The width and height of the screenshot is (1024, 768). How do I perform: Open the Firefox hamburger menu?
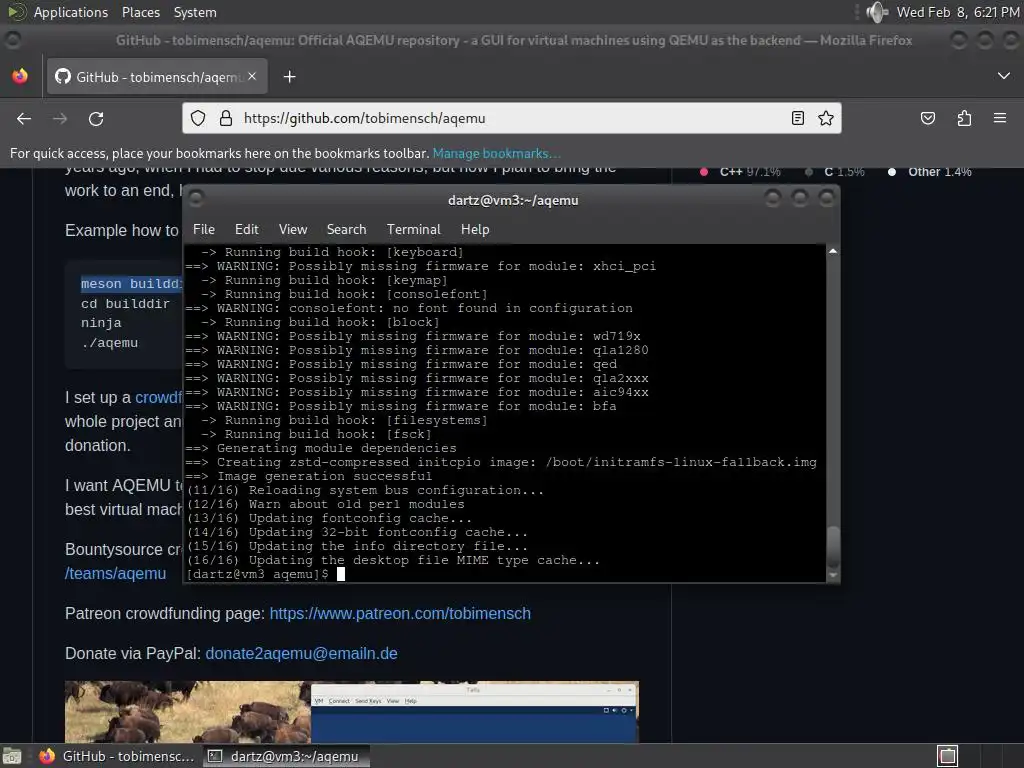[x=1000, y=118]
